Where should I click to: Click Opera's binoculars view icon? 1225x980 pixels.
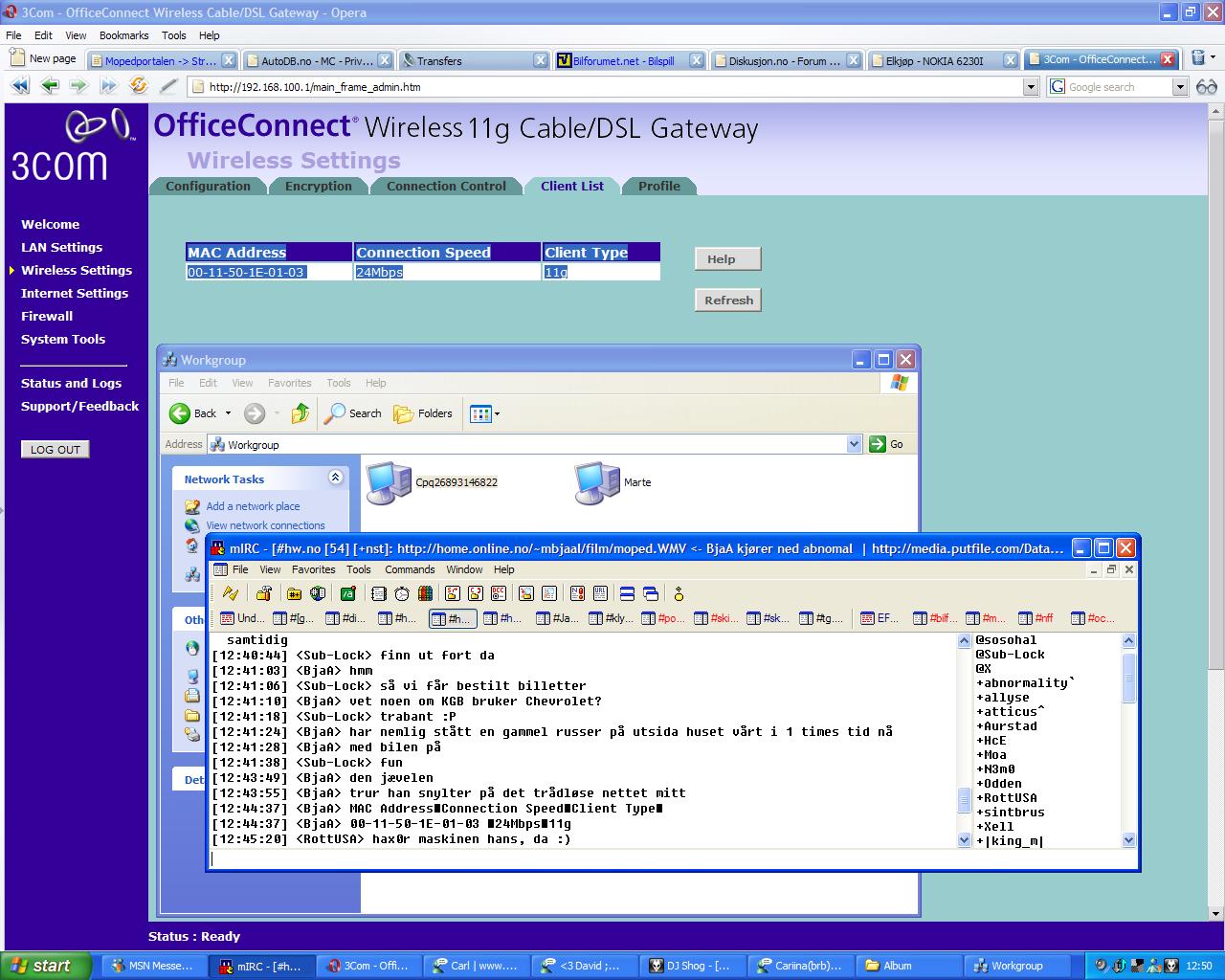[x=1207, y=87]
